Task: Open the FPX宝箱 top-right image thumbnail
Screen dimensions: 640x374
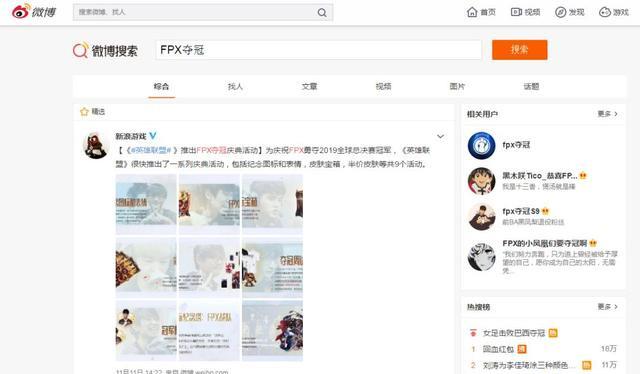Action: 272,204
